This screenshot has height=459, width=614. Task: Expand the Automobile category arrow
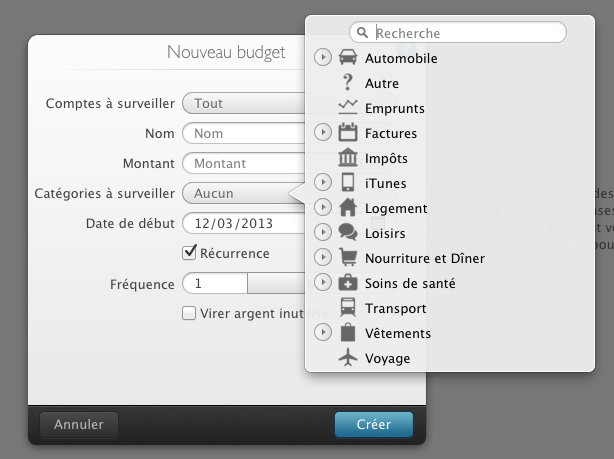coord(323,58)
